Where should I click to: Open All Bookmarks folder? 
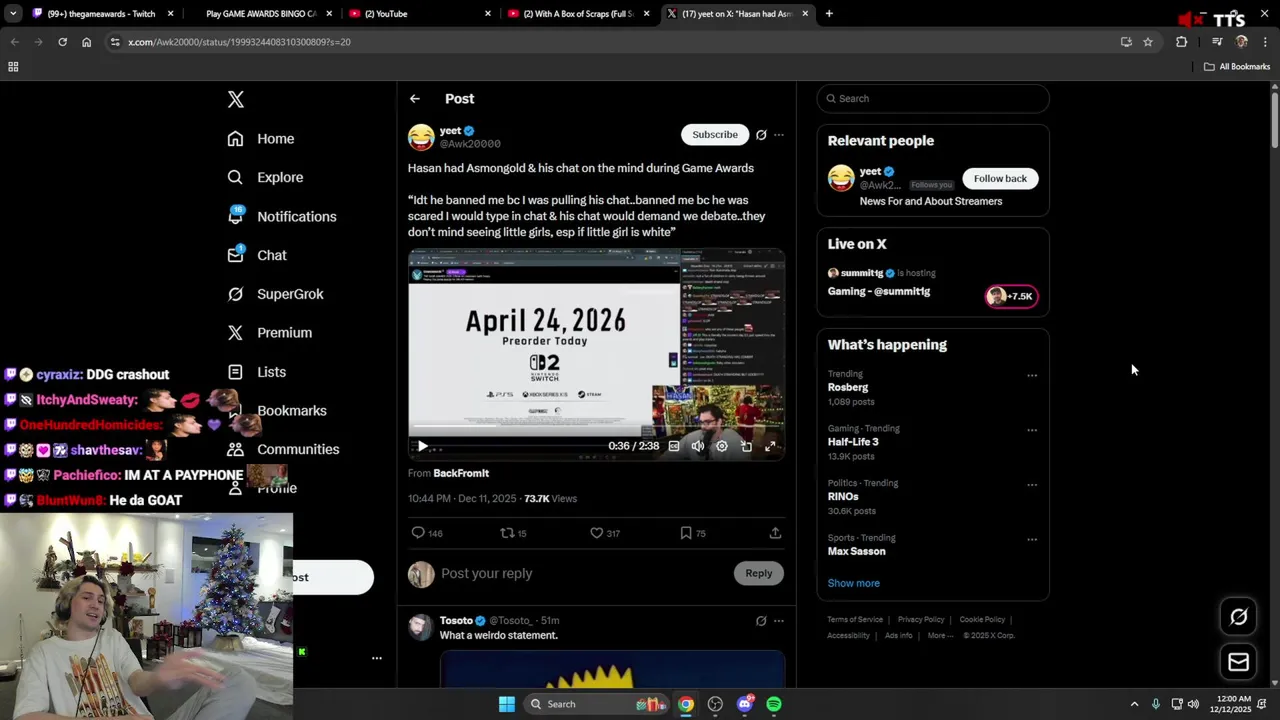point(1237,67)
